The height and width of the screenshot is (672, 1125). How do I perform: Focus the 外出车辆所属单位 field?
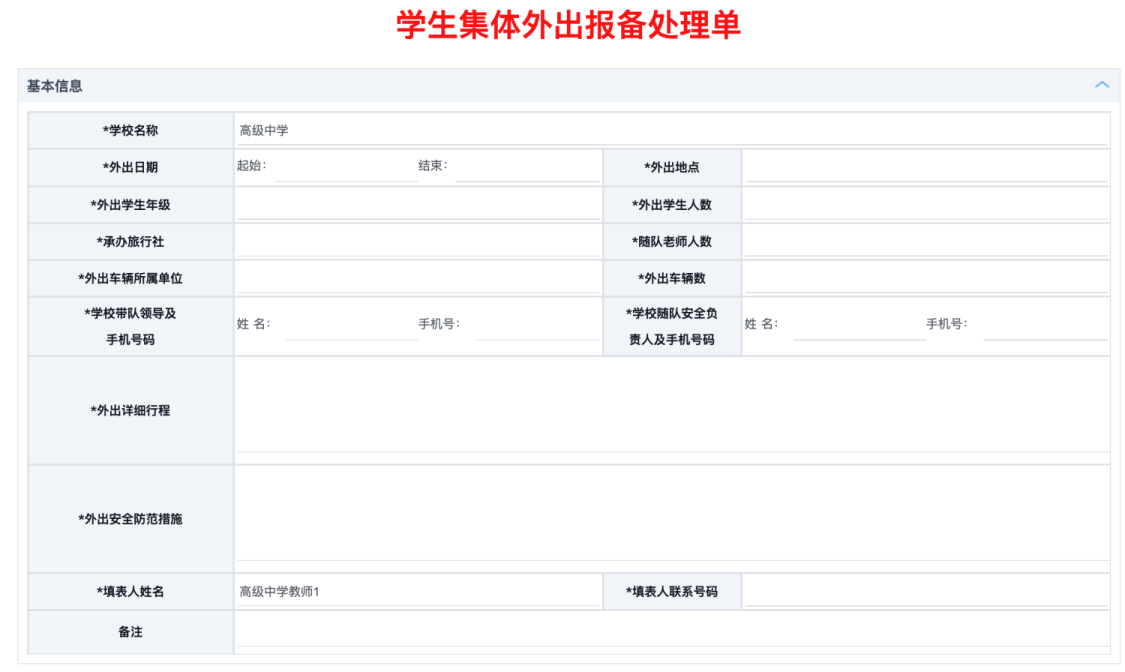coord(418,278)
